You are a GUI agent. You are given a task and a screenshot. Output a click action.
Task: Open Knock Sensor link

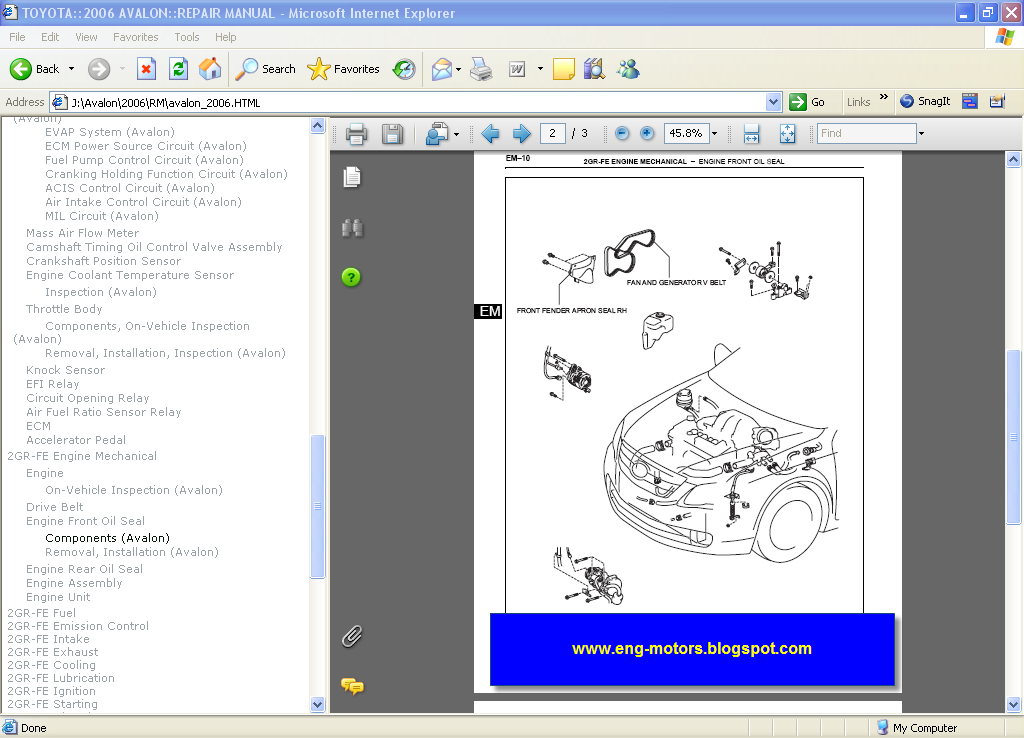pos(65,370)
